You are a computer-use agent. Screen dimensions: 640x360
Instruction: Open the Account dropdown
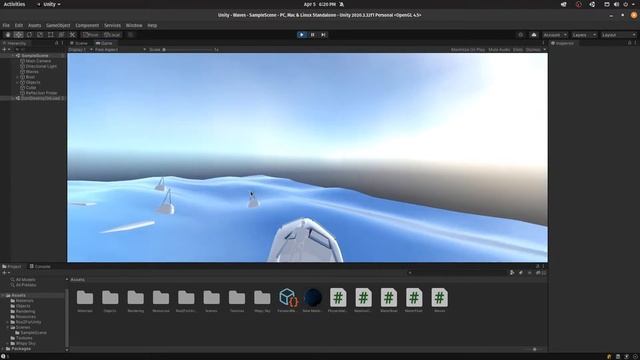[555, 35]
